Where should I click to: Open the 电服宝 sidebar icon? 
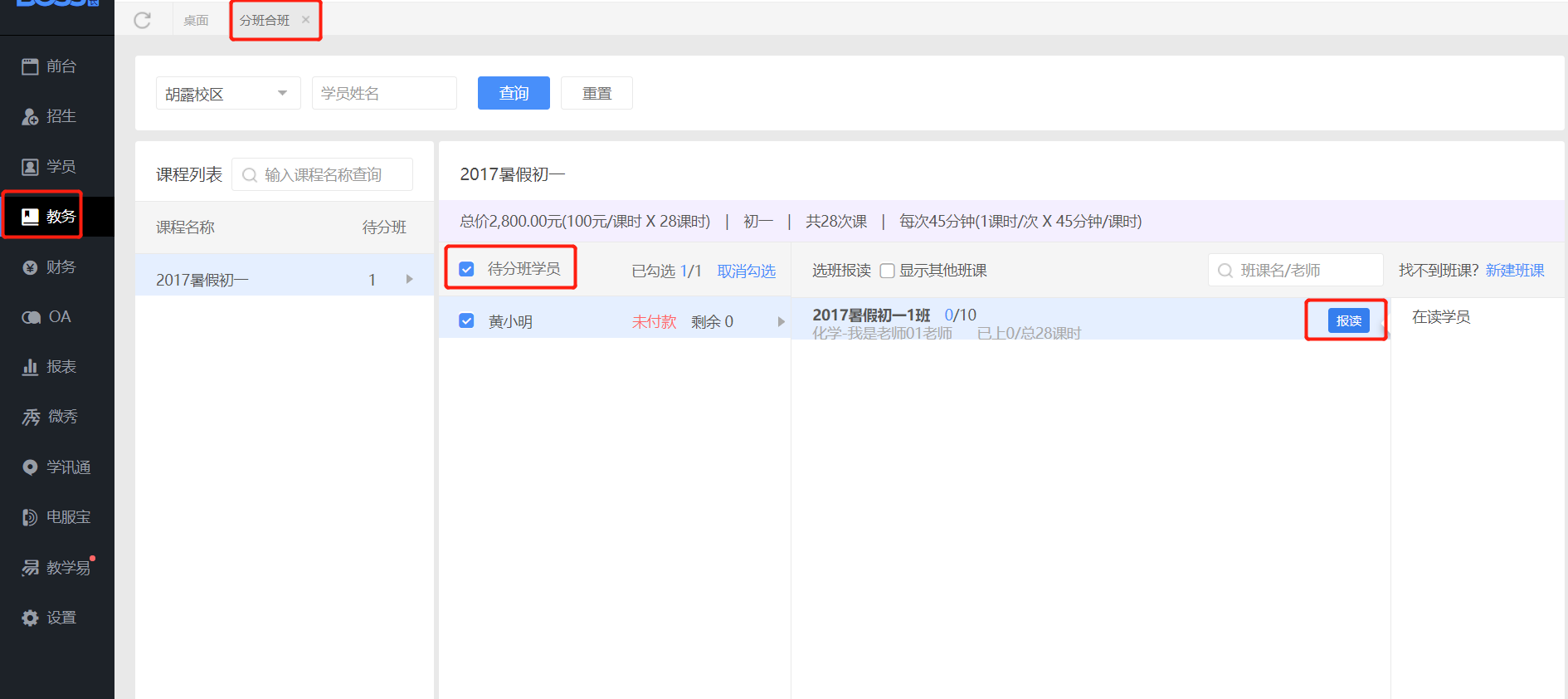(x=30, y=517)
